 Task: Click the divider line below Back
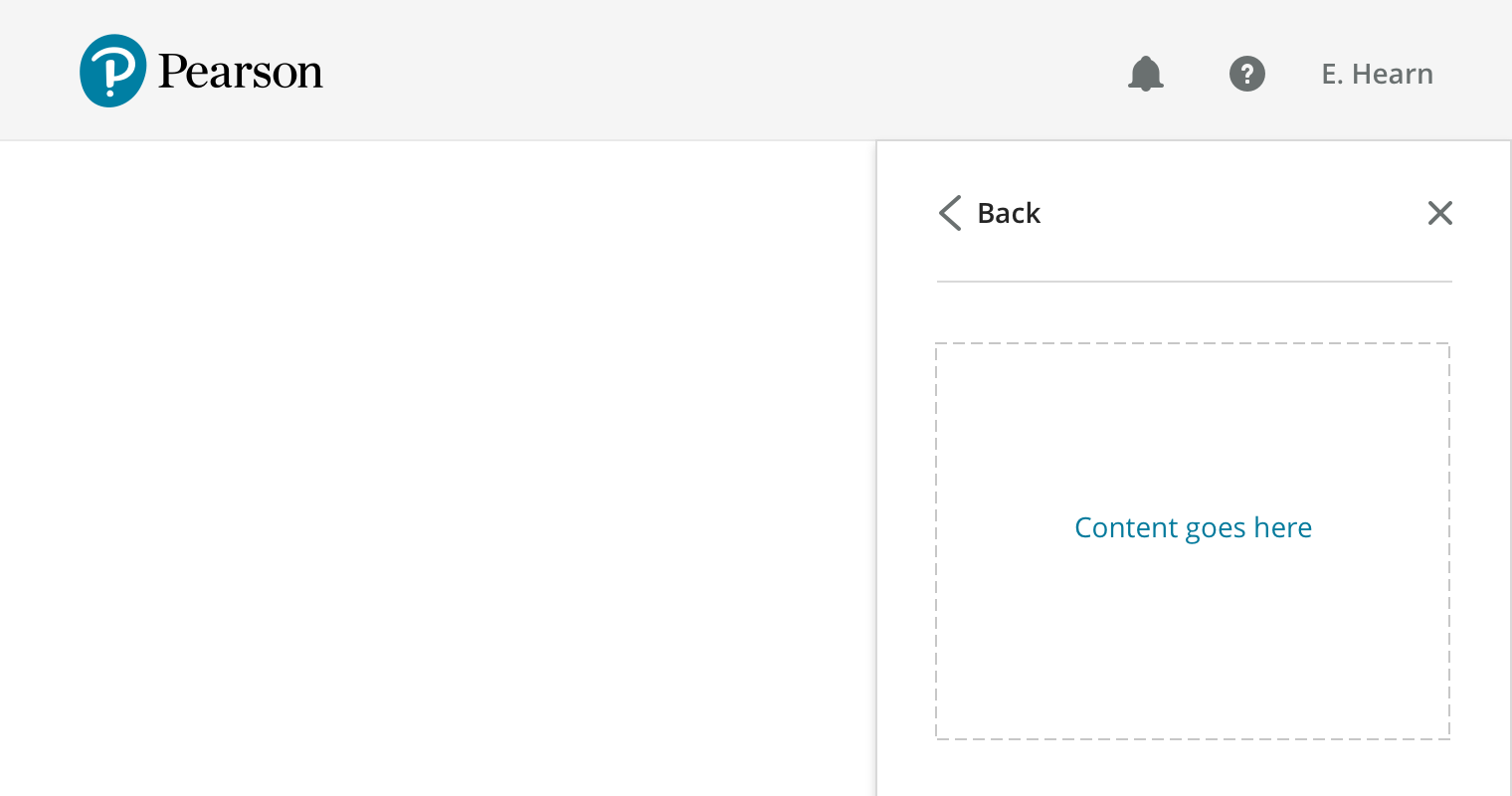[1194, 282]
